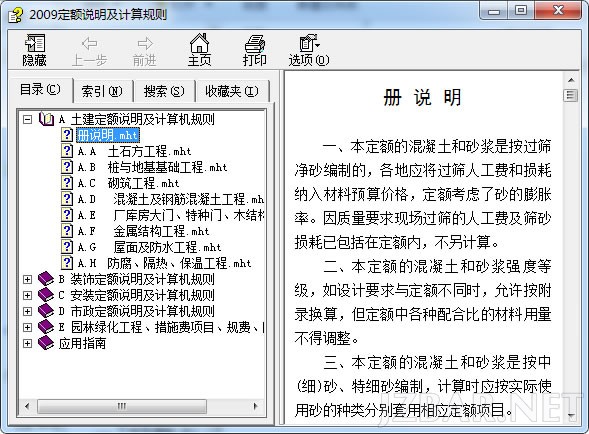Collapse the A 土建定额说明及计算机规则 node
The height and width of the screenshot is (434, 589).
(x=27, y=119)
